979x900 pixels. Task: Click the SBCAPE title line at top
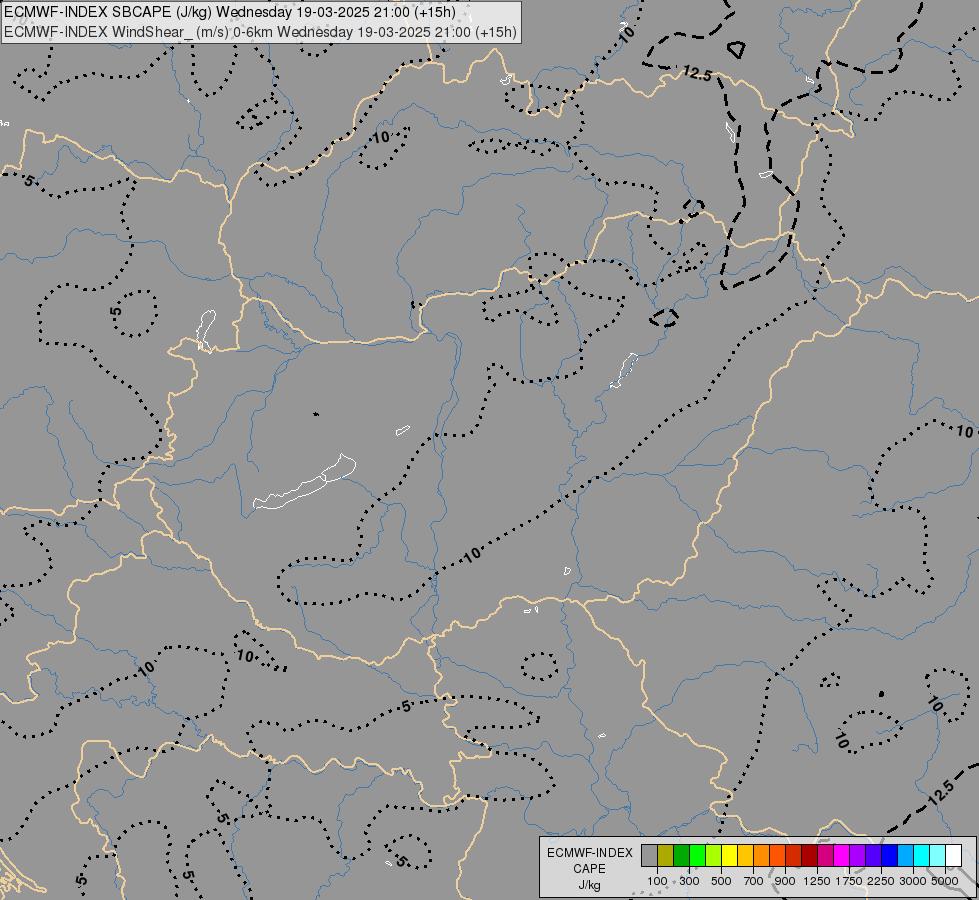(x=230, y=12)
